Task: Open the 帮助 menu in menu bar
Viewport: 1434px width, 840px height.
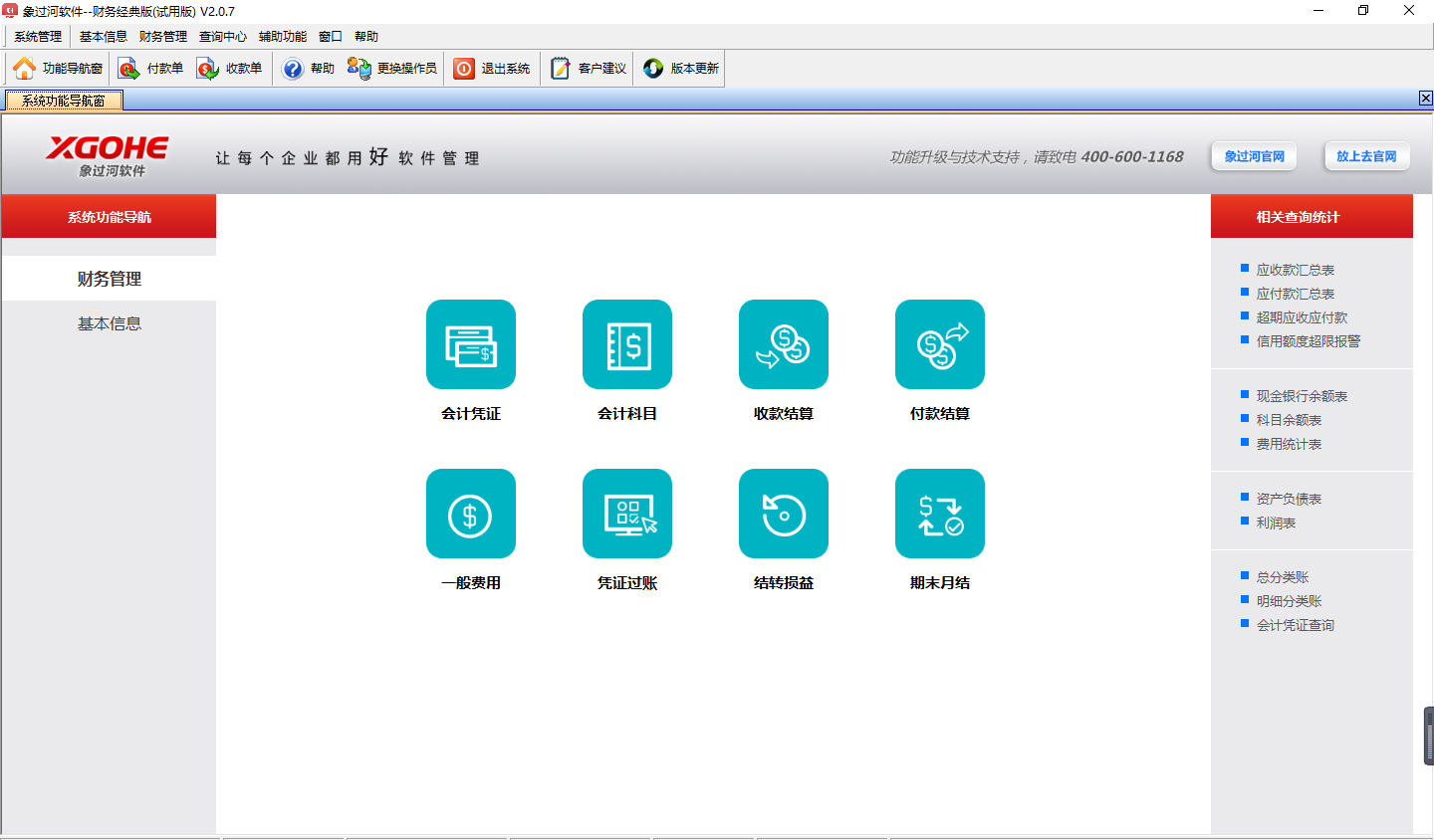Action: [366, 37]
